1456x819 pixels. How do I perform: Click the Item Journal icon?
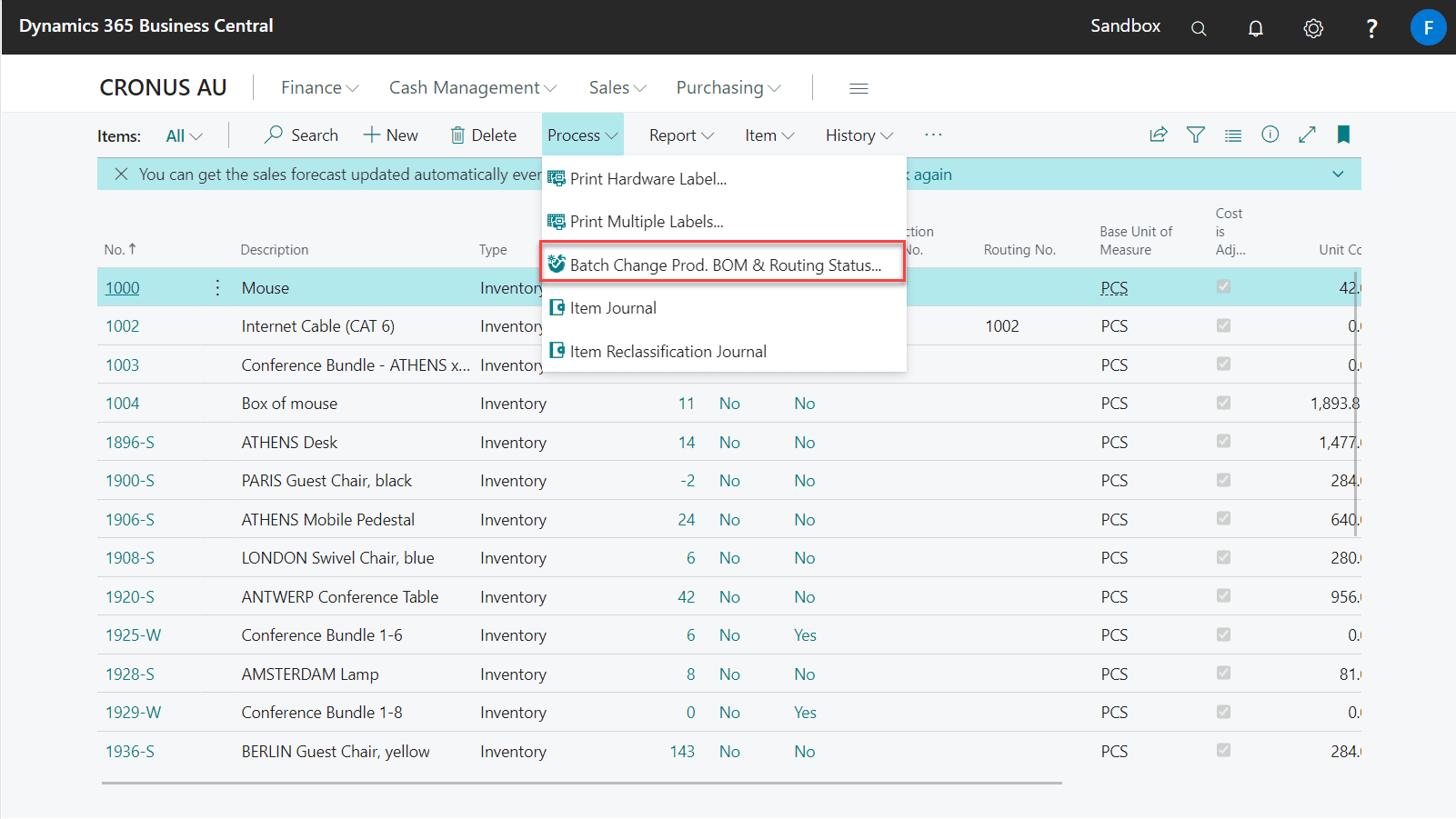[557, 308]
